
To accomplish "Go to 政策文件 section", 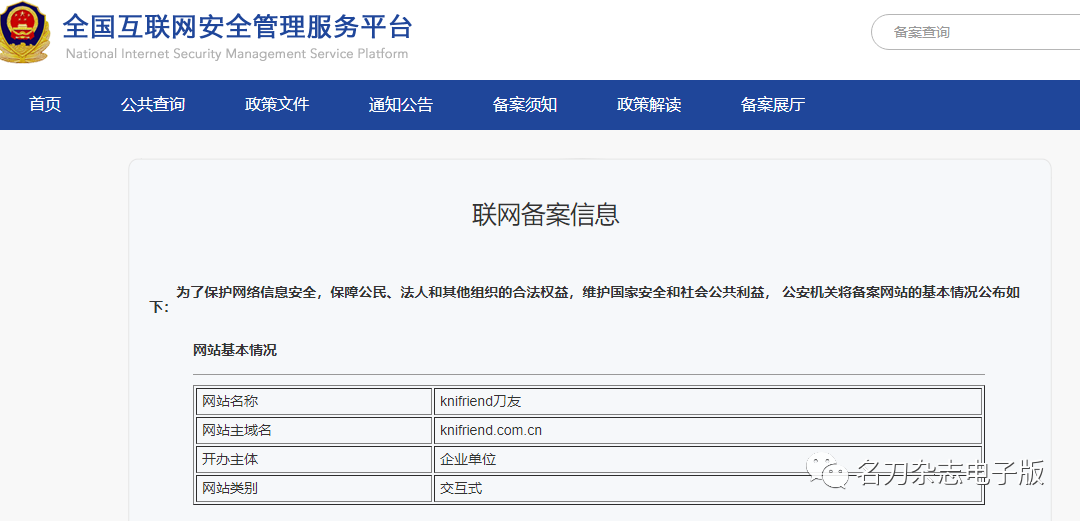I will (277, 105).
